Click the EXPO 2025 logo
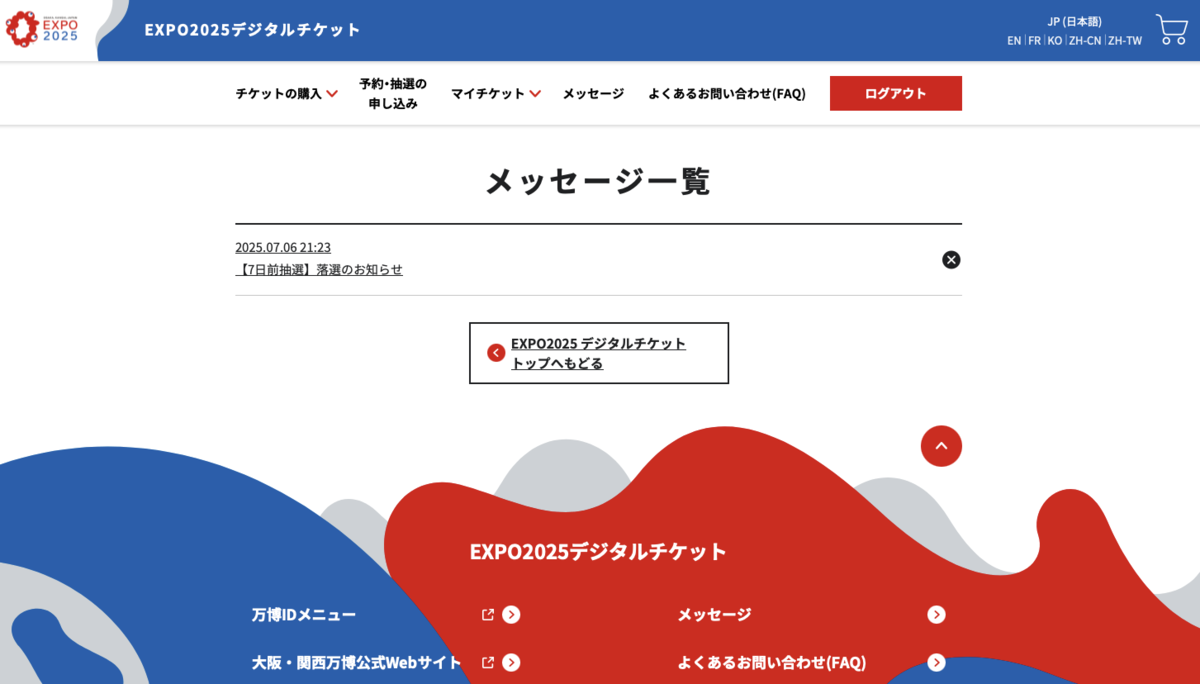 click(x=42, y=28)
